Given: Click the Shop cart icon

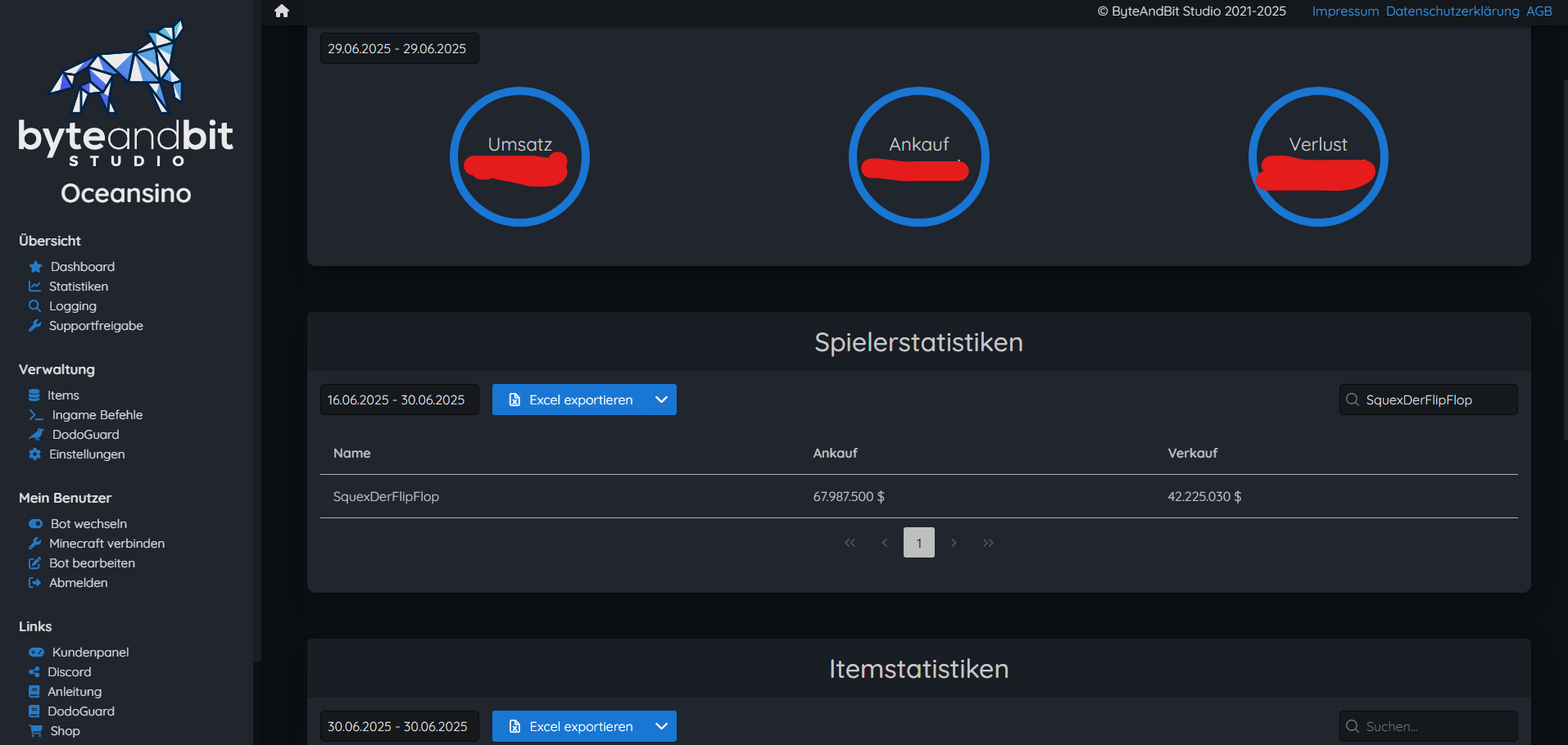Looking at the screenshot, I should click(35, 731).
